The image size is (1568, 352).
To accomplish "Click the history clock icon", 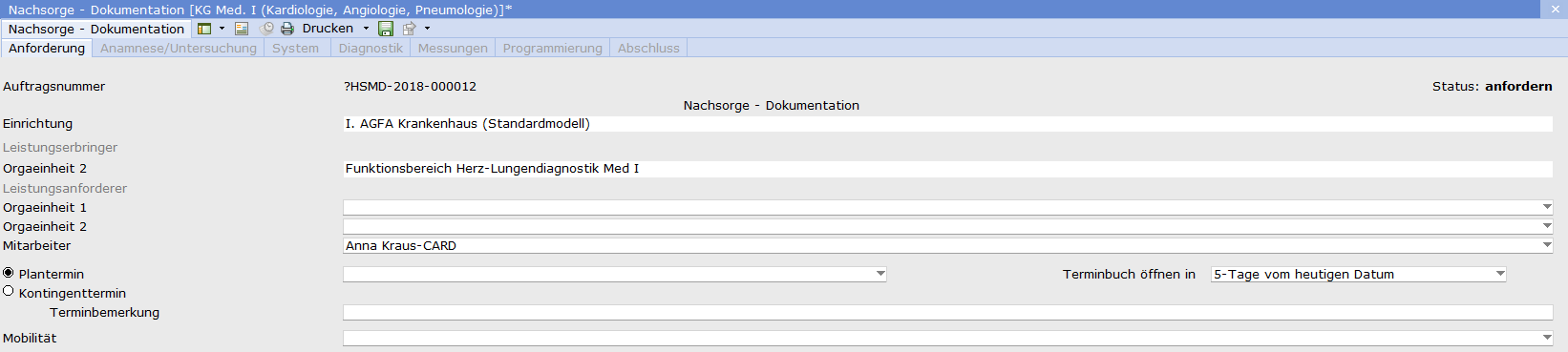I will [x=267, y=29].
